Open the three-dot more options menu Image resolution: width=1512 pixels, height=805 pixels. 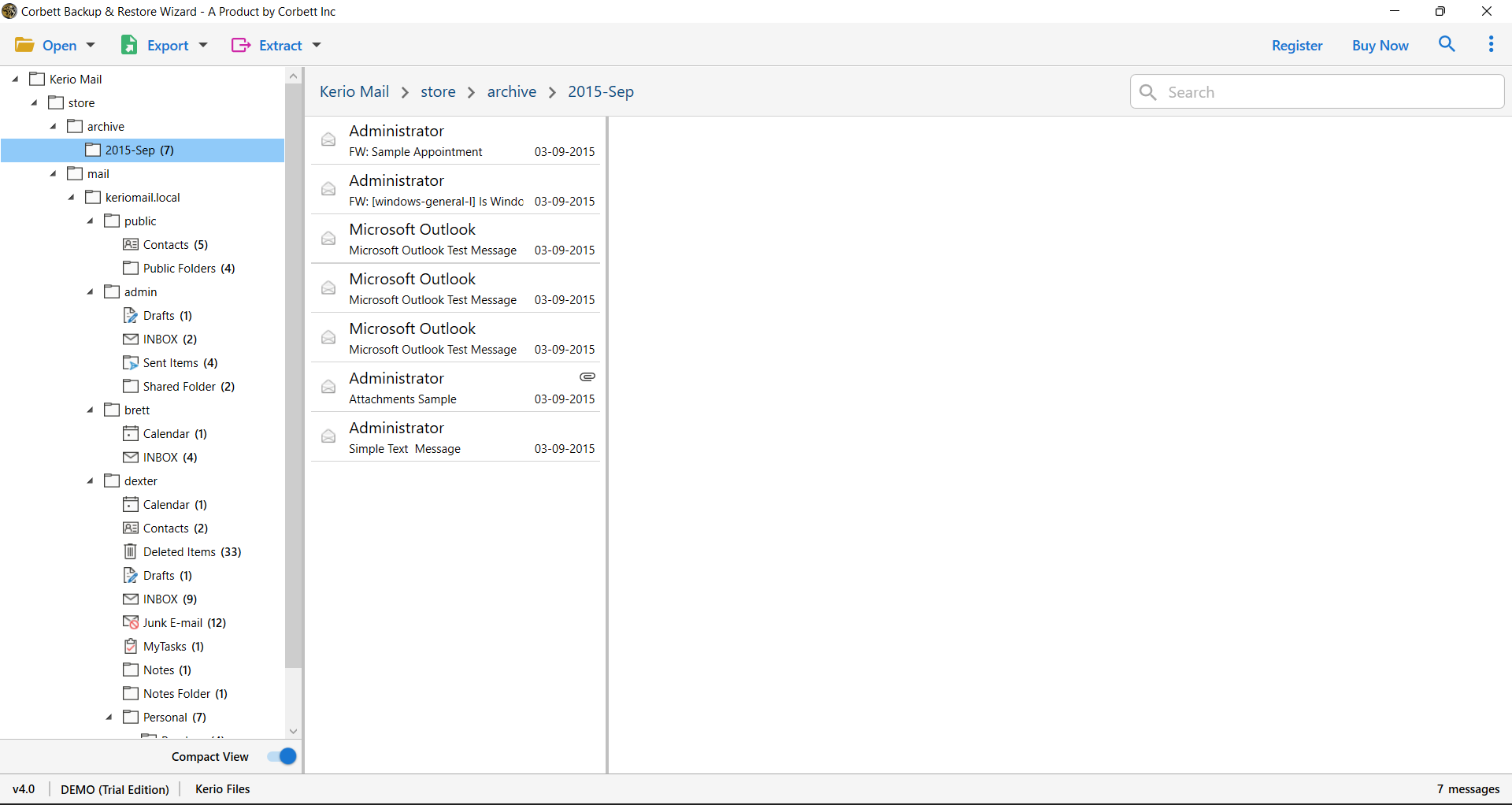click(x=1491, y=44)
